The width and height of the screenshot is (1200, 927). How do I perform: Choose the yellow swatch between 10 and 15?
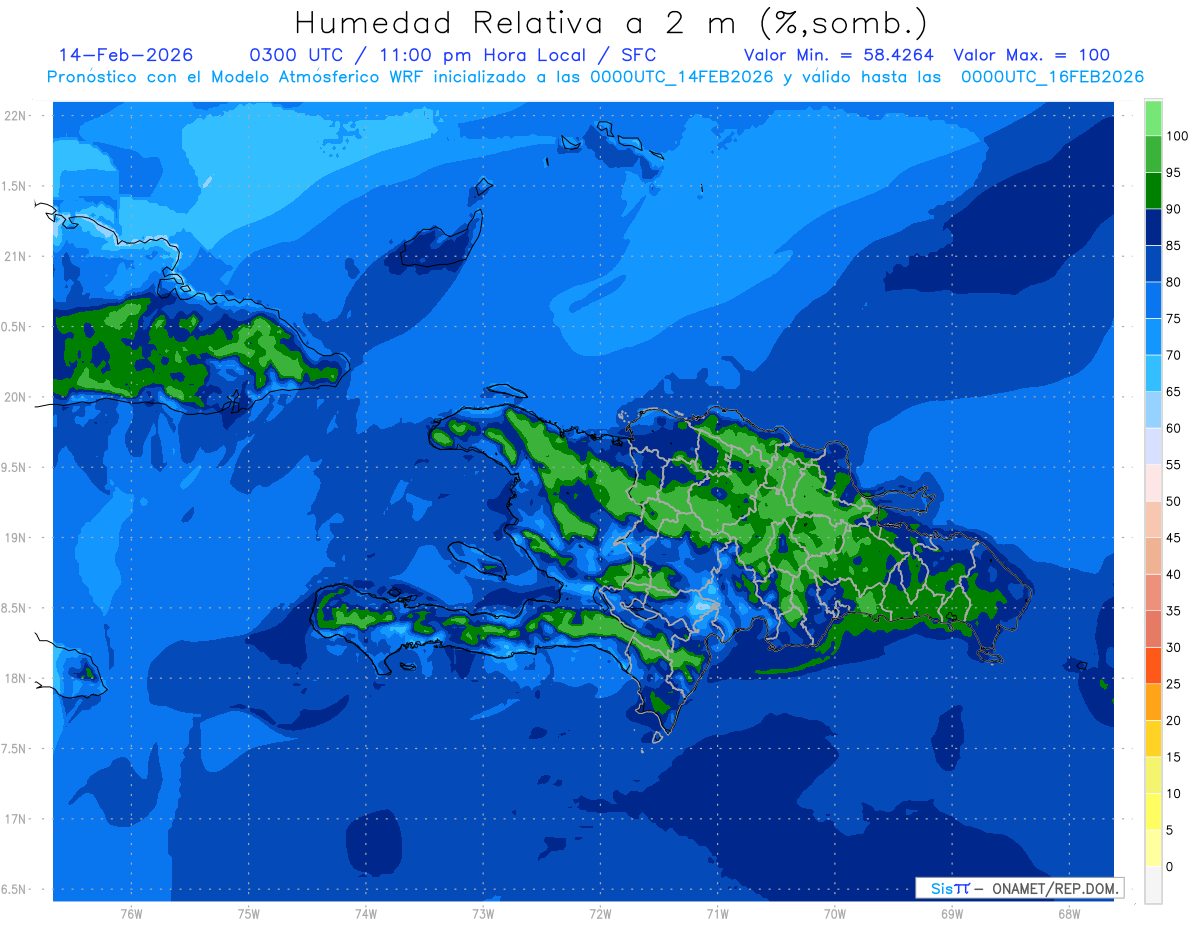[x=1153, y=775]
